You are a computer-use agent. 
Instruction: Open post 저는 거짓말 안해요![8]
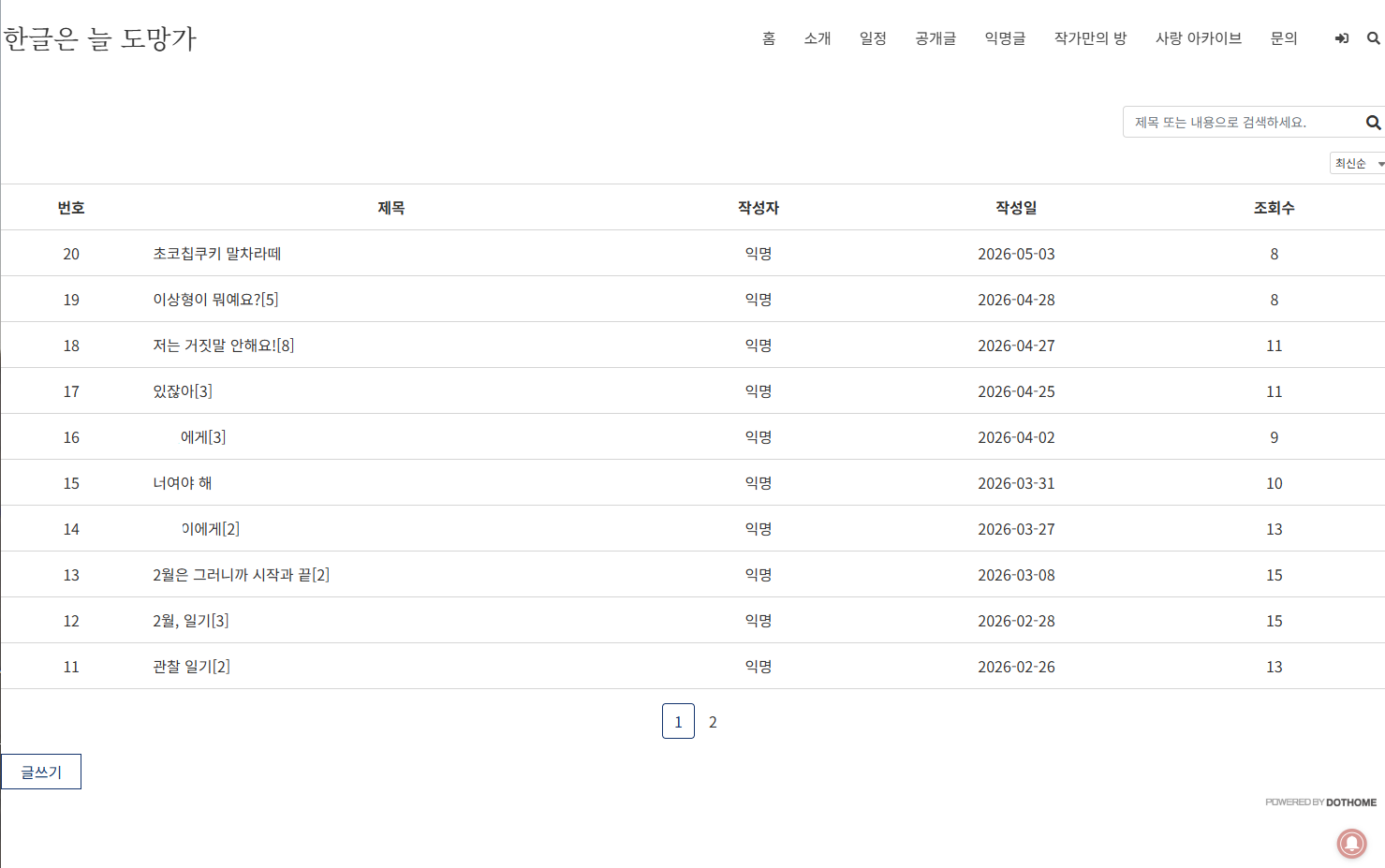pos(224,346)
